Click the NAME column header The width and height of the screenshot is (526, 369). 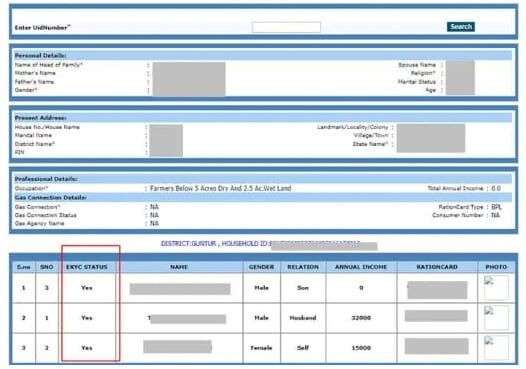pos(179,267)
